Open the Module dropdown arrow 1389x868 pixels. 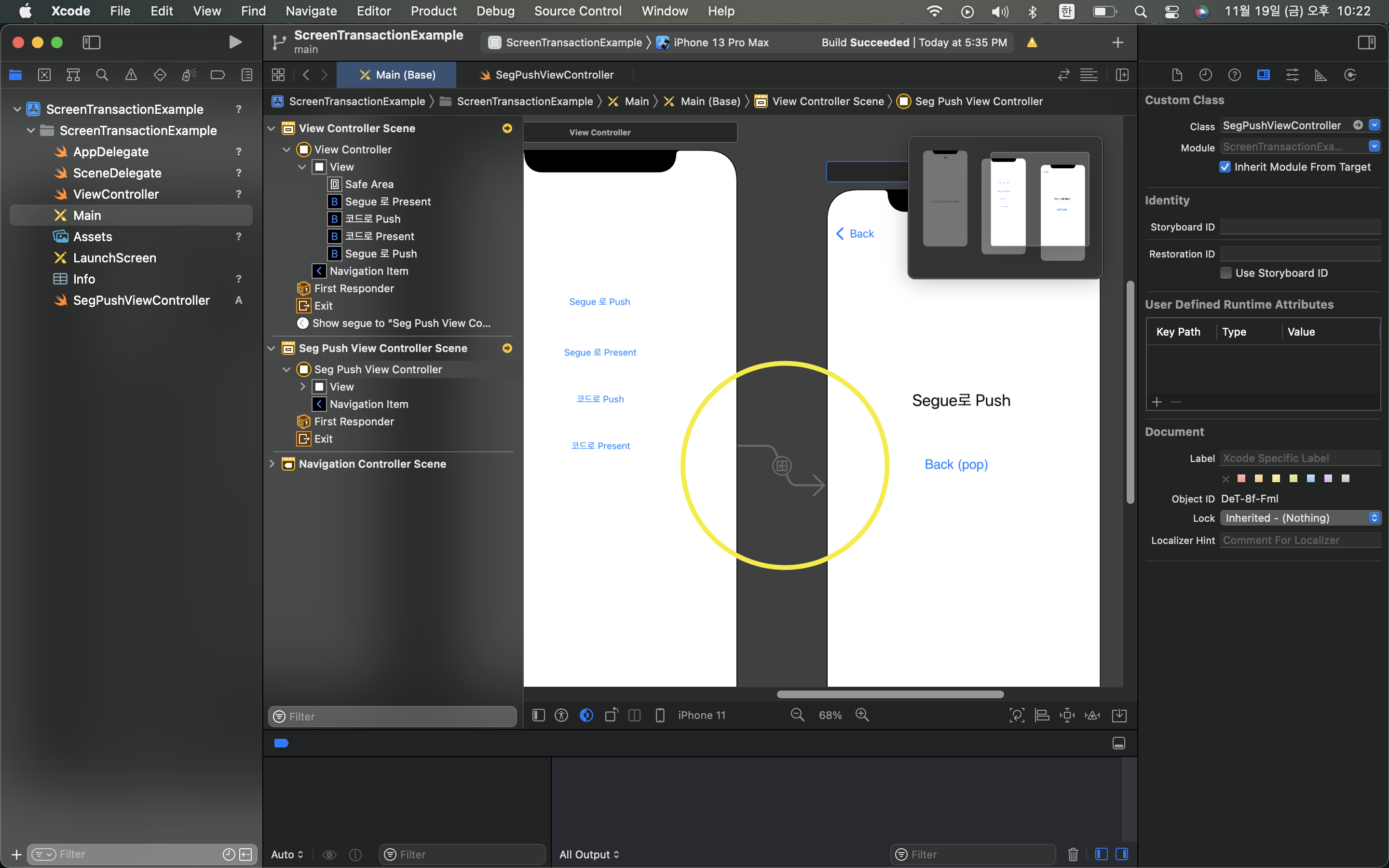coord(1374,147)
